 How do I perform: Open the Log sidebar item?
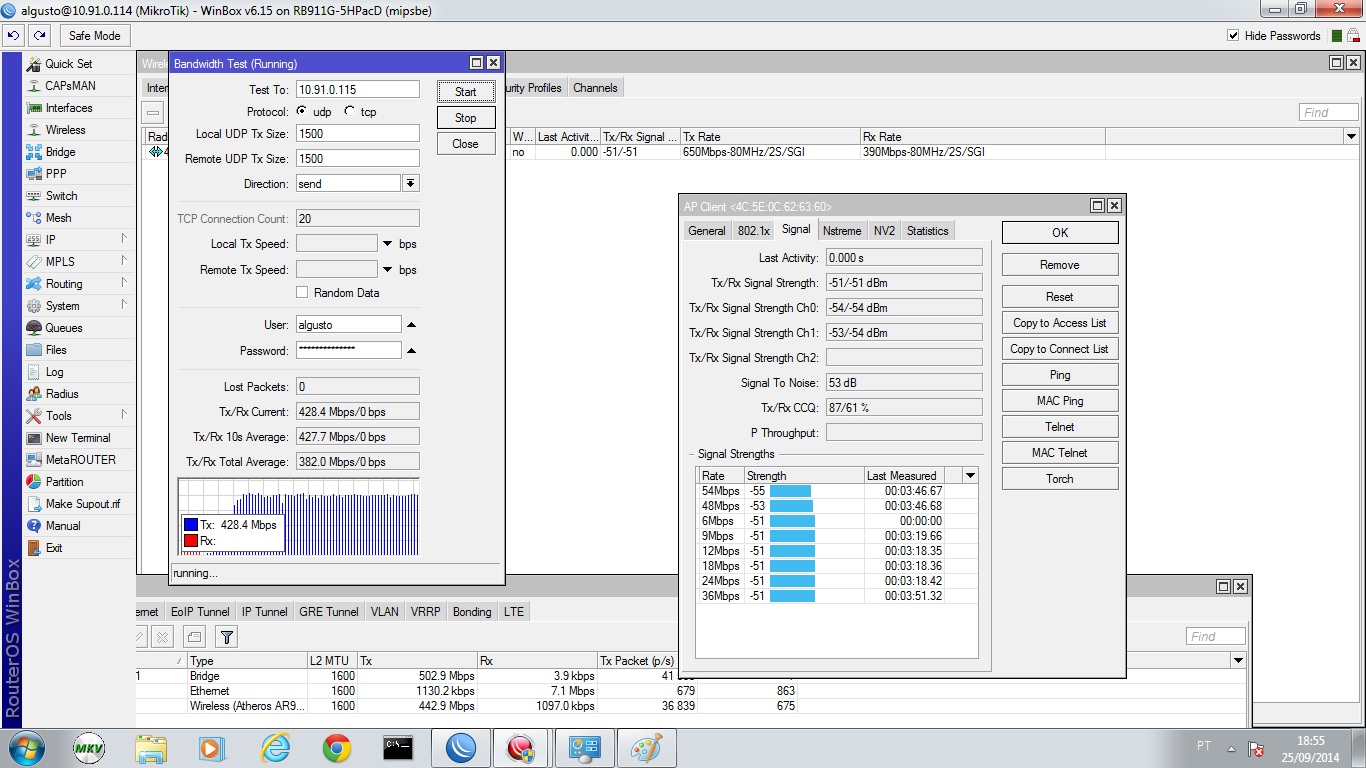point(54,372)
